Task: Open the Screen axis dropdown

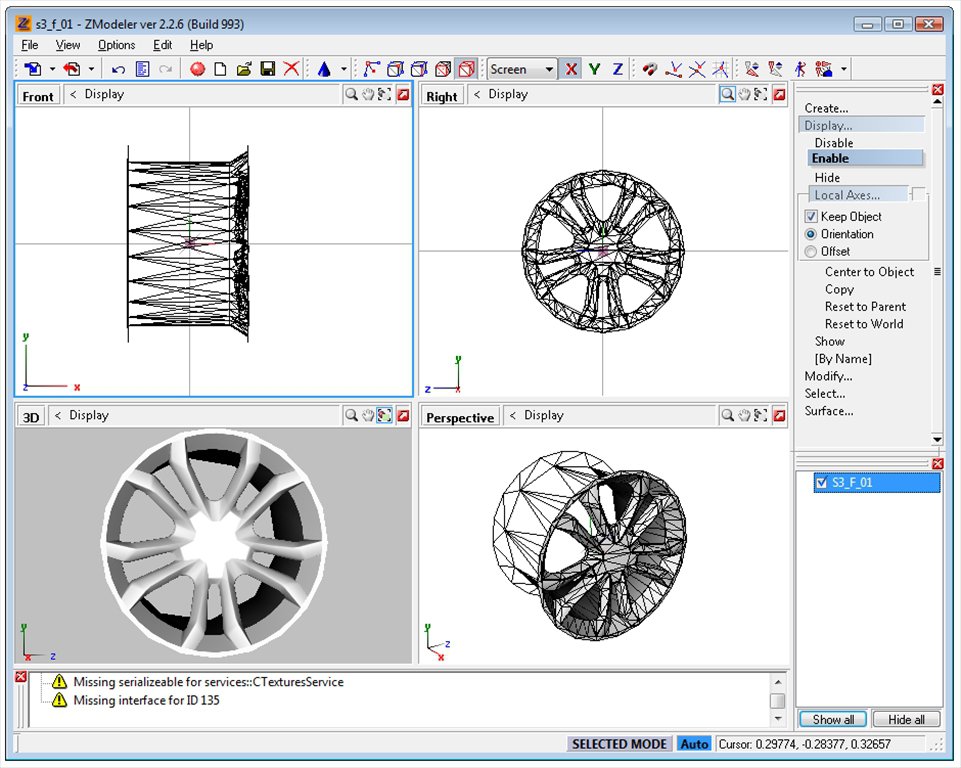Action: pos(522,69)
